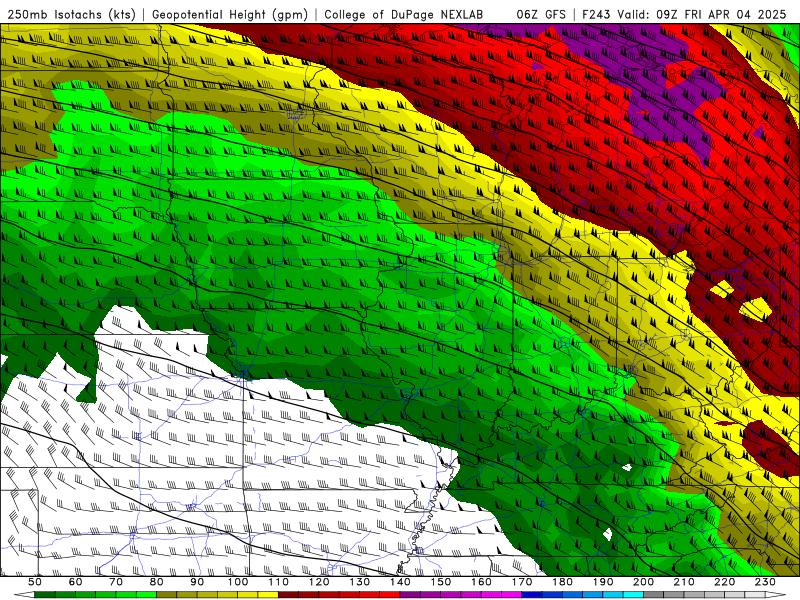Image resolution: width=800 pixels, height=600 pixels.
Task: Click the 'Valid: 09Z FRI APR 04 2025' text
Action: 702,14
